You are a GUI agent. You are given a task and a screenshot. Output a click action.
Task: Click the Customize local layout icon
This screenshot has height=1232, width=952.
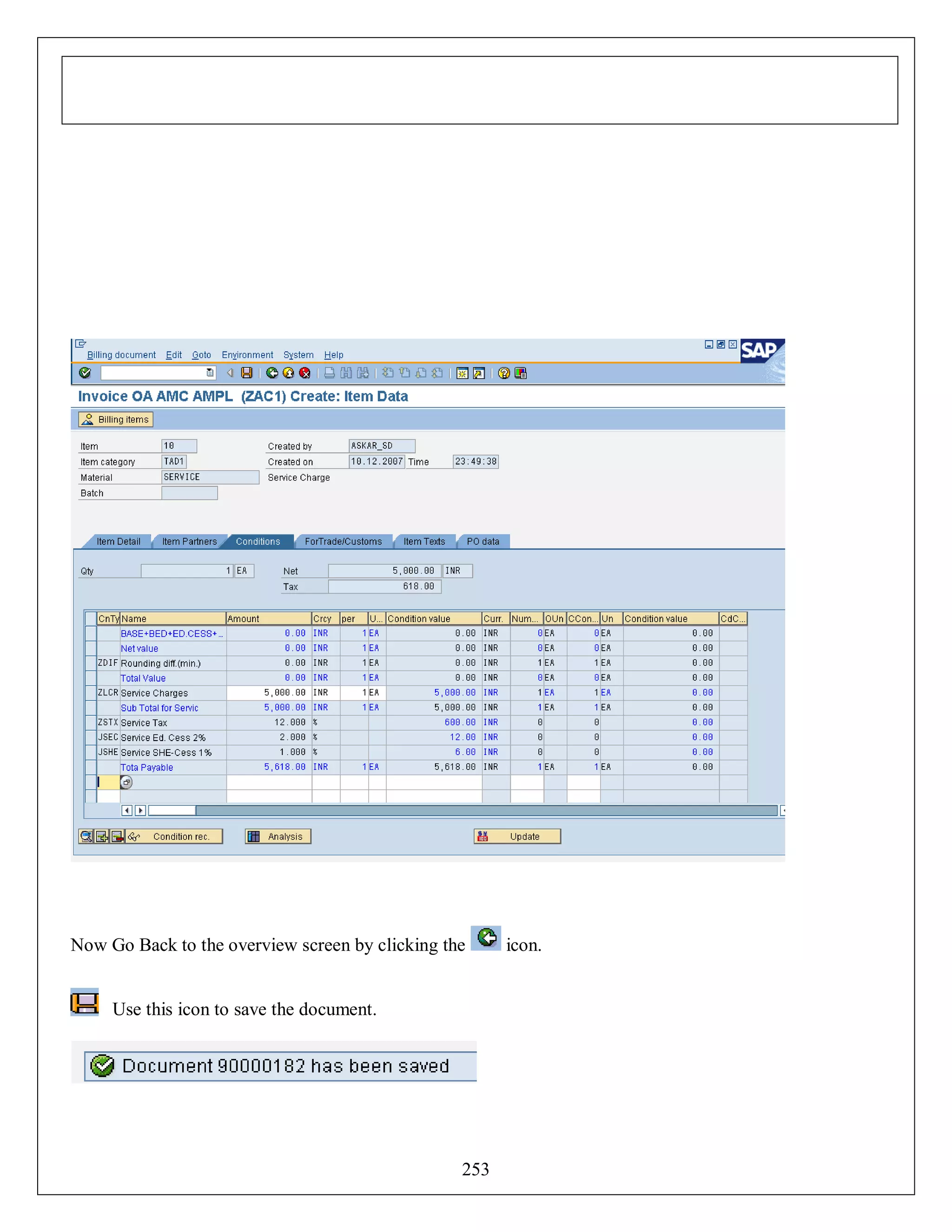[x=521, y=373]
